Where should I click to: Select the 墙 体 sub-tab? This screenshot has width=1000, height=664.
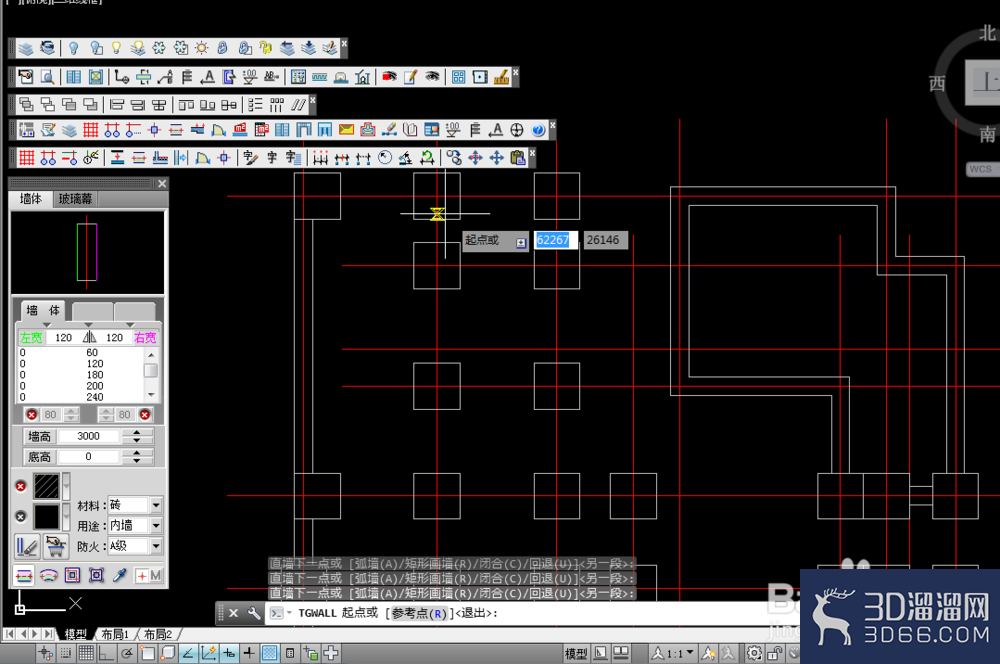(43, 311)
